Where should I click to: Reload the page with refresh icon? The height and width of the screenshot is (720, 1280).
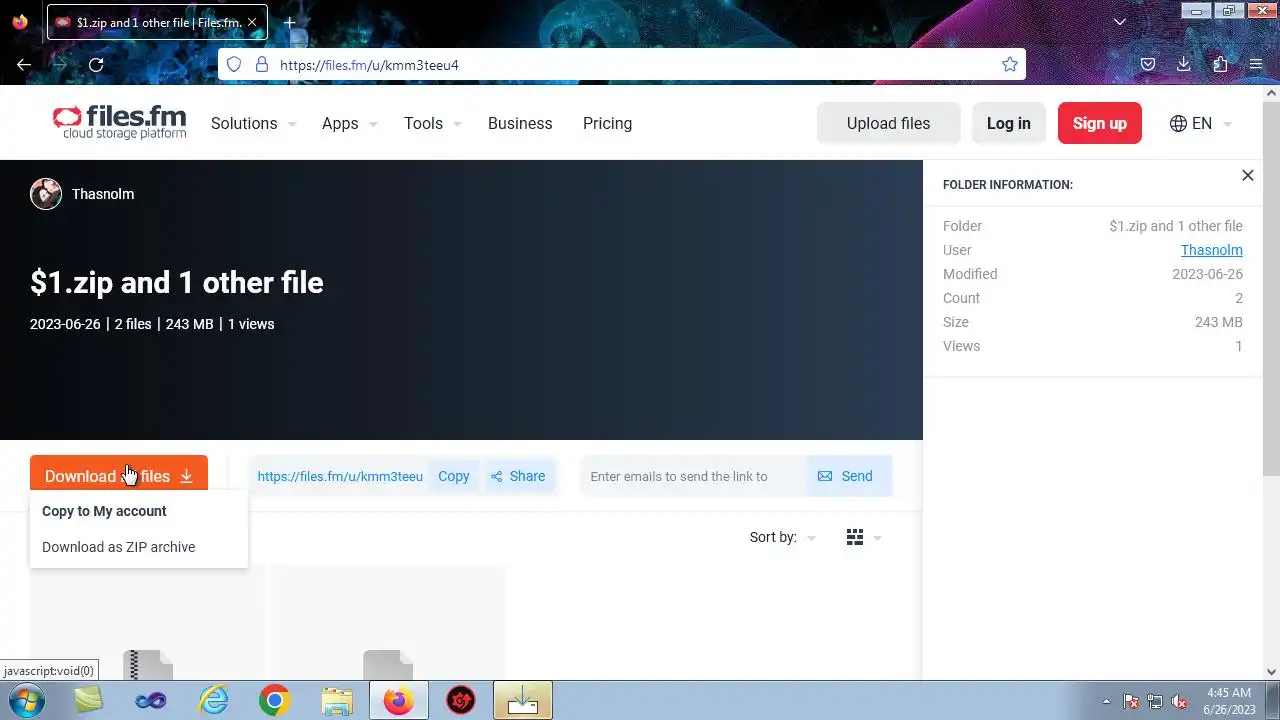click(96, 65)
